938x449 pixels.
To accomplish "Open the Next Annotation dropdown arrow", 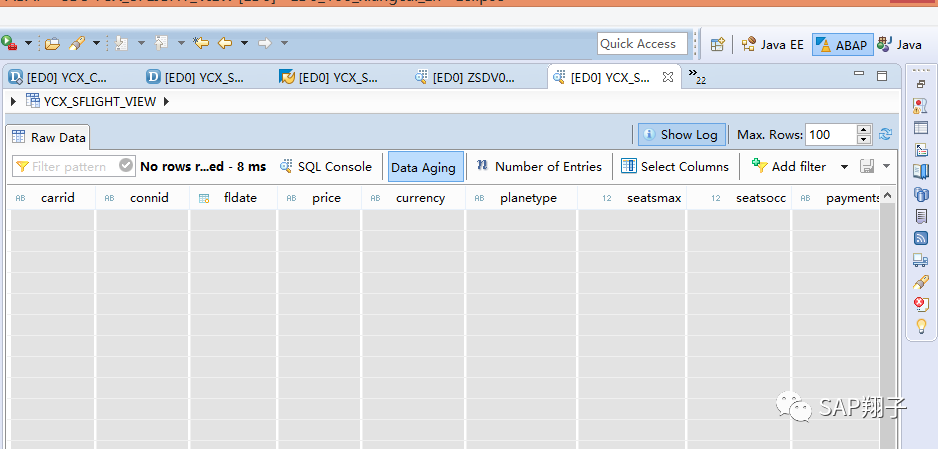I will pyautogui.click(x=141, y=43).
